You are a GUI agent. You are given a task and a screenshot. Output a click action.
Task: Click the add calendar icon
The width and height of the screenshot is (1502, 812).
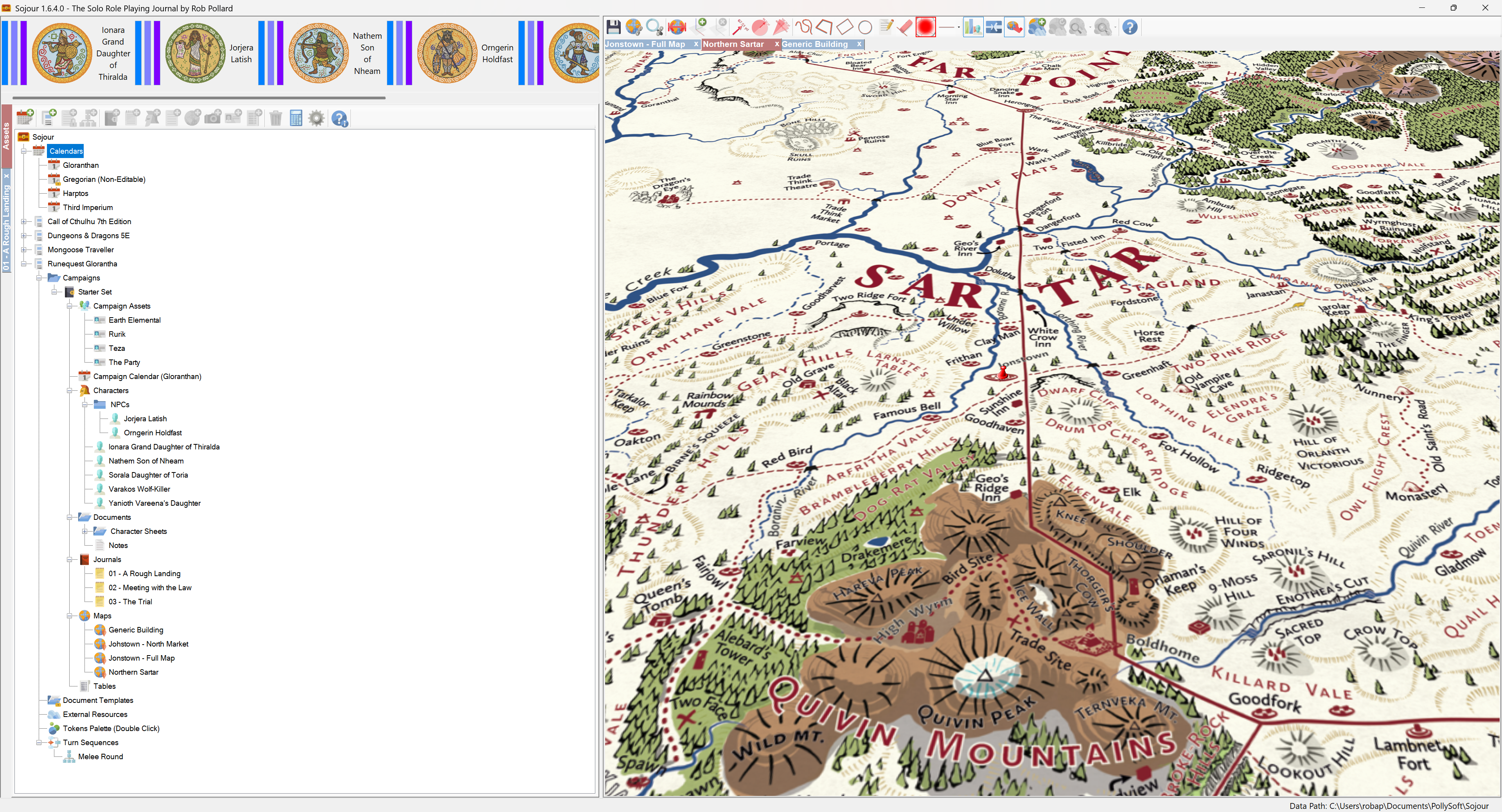tap(25, 118)
